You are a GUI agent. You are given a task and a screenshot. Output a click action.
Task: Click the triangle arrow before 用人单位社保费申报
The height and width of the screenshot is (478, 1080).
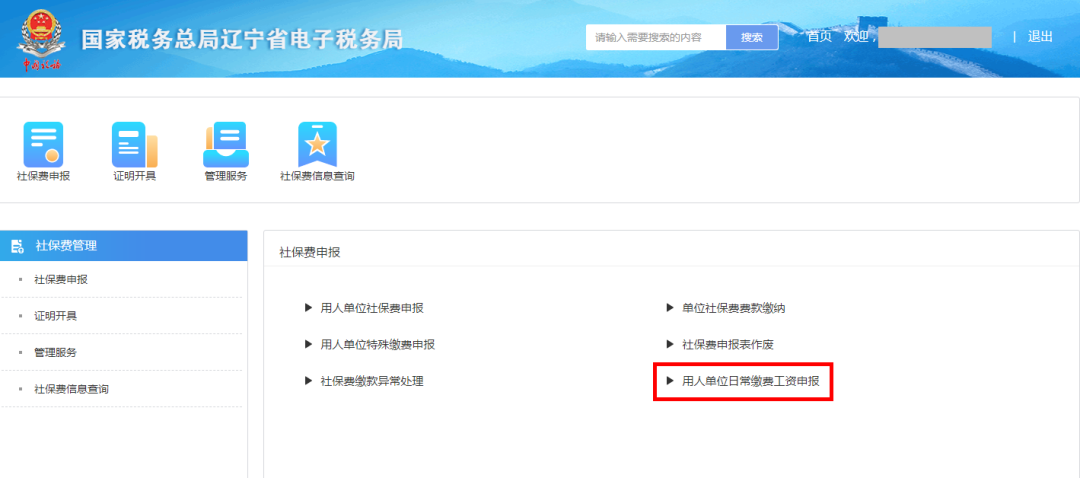click(x=309, y=307)
